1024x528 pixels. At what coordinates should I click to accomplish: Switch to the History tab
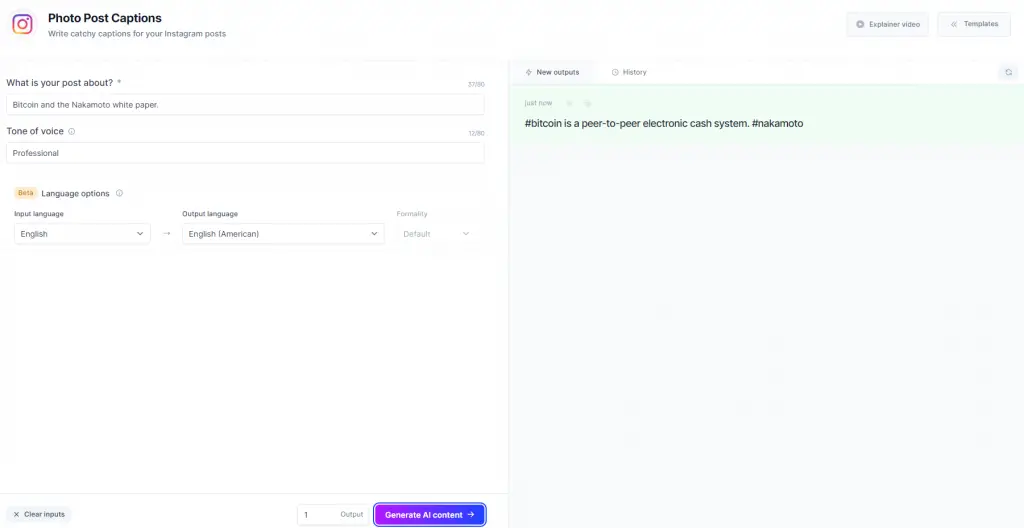[x=629, y=73]
